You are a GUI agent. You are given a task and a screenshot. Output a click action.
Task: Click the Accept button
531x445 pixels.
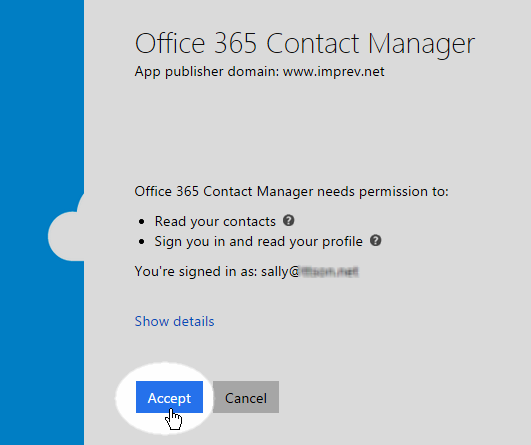169,397
